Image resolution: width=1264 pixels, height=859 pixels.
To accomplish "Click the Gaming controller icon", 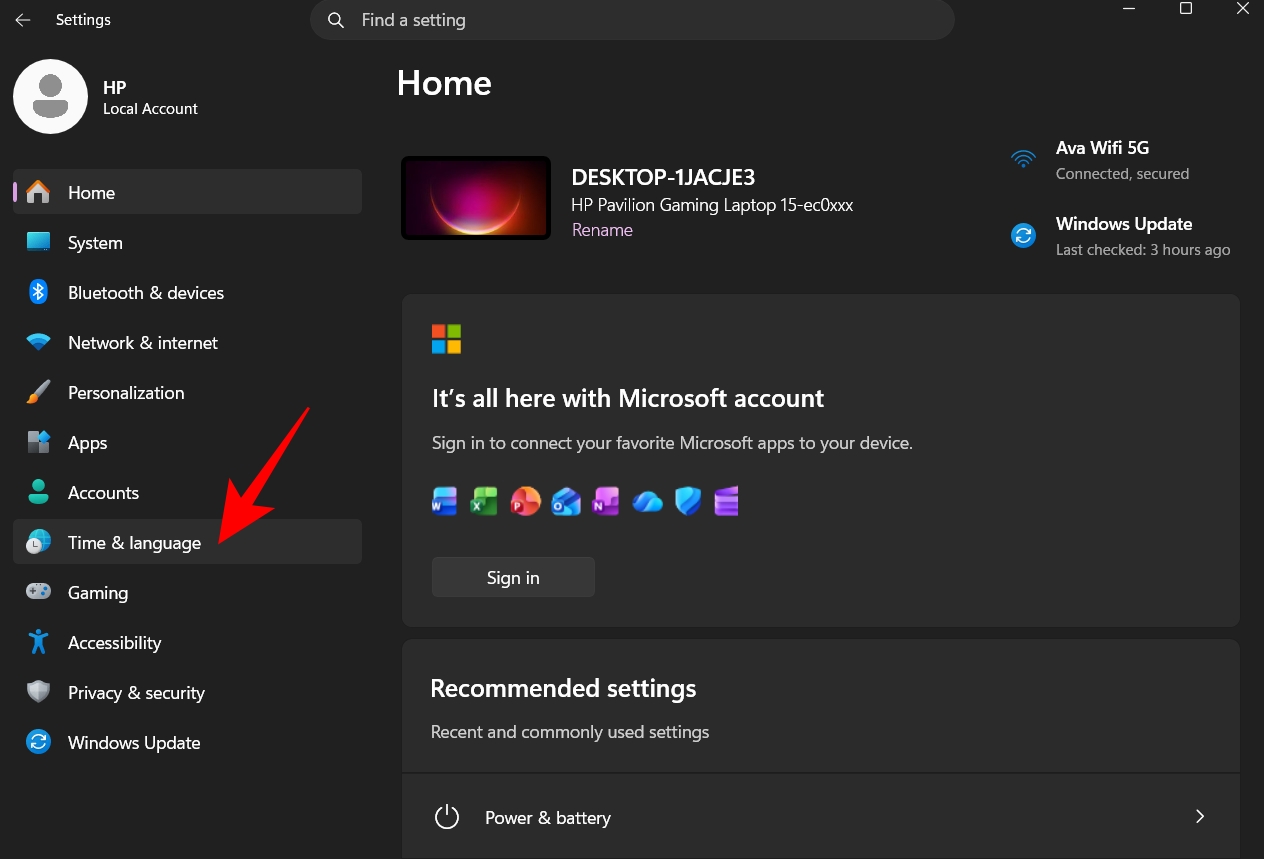I will 38,592.
